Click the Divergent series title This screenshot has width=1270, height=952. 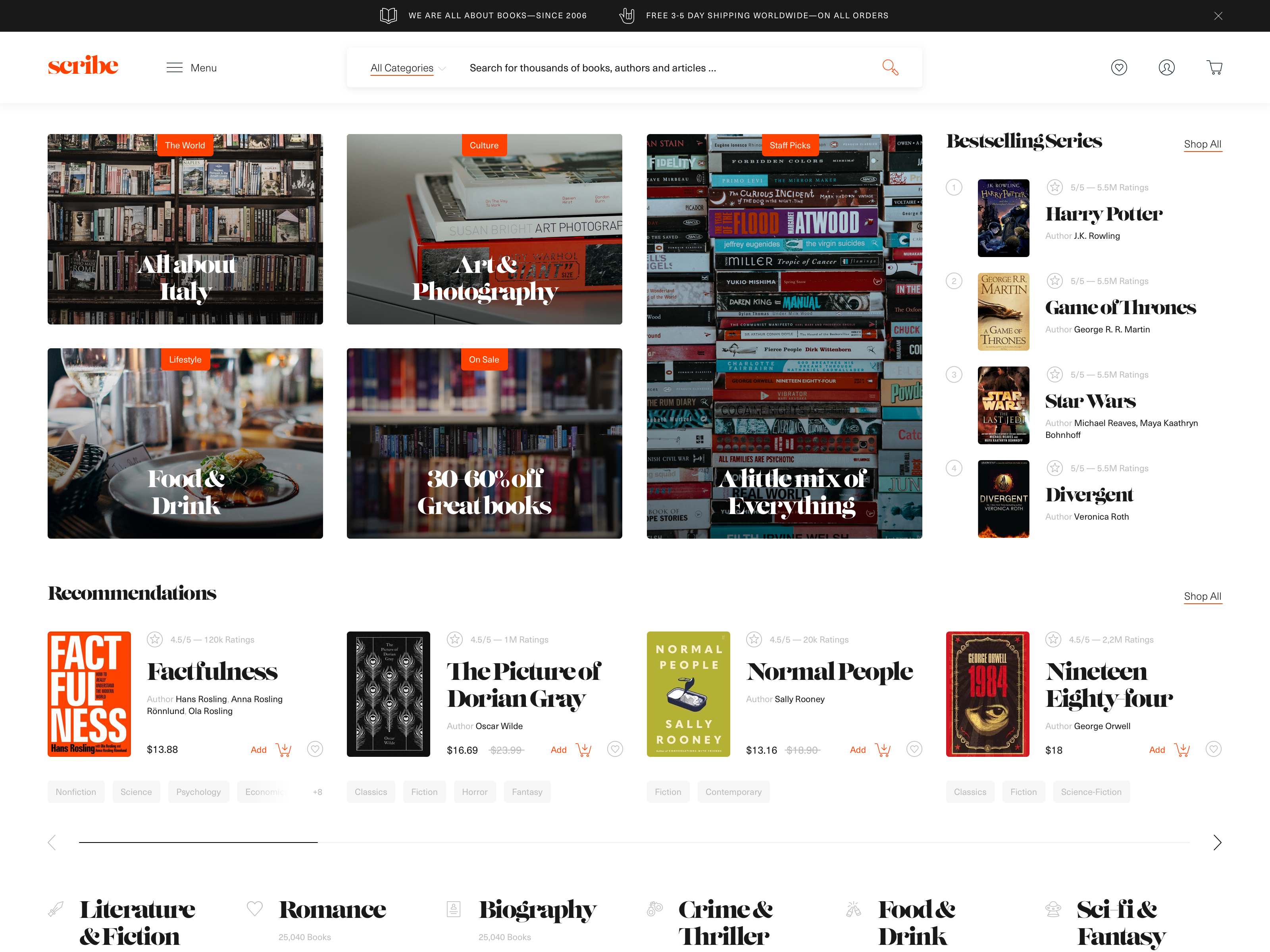click(1089, 495)
